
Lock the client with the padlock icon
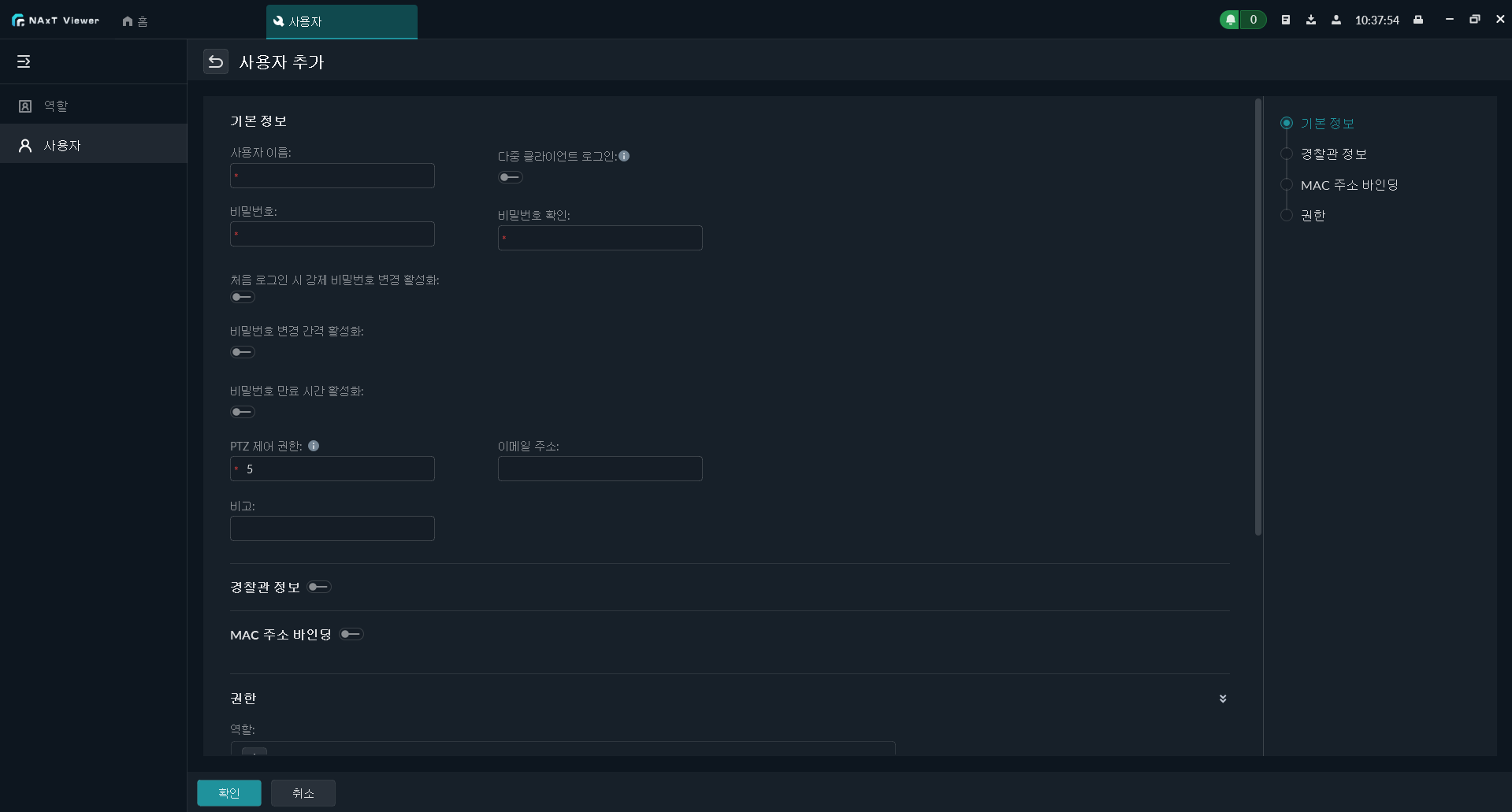point(1417,20)
